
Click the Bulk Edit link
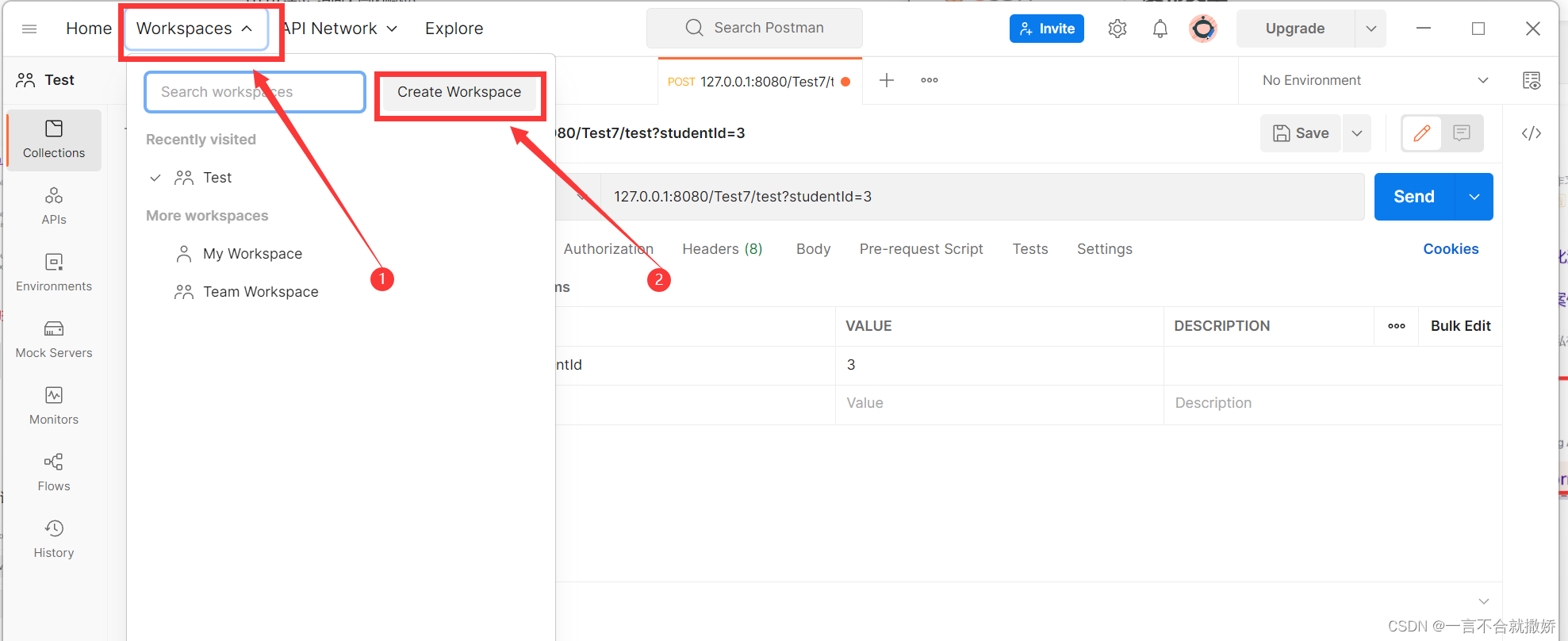(x=1460, y=326)
